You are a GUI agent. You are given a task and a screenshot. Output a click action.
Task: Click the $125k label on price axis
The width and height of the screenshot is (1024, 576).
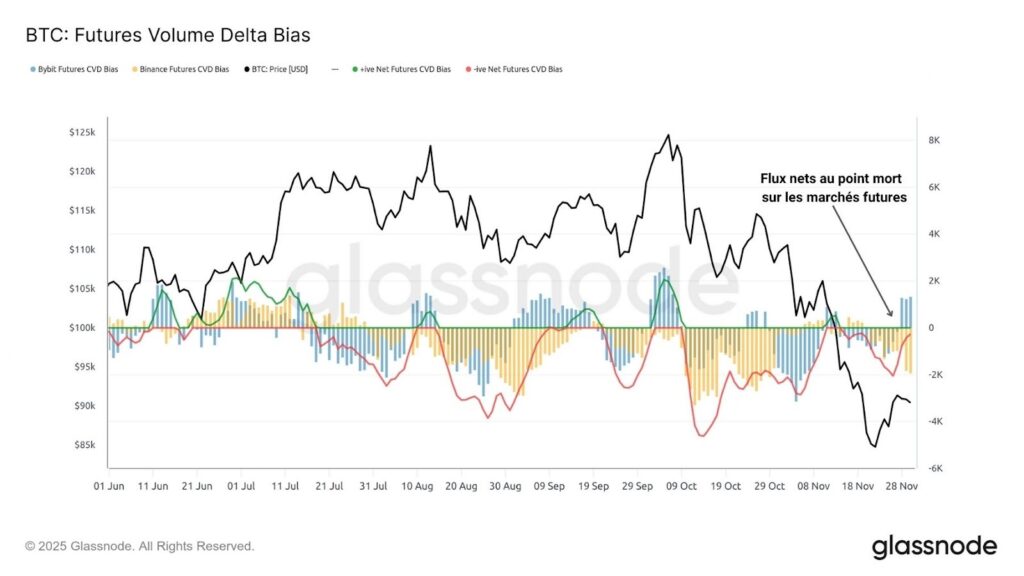pyautogui.click(x=82, y=132)
